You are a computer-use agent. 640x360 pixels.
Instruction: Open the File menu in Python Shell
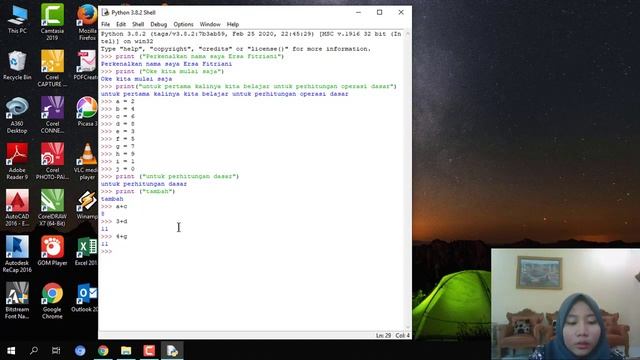pyautogui.click(x=106, y=24)
